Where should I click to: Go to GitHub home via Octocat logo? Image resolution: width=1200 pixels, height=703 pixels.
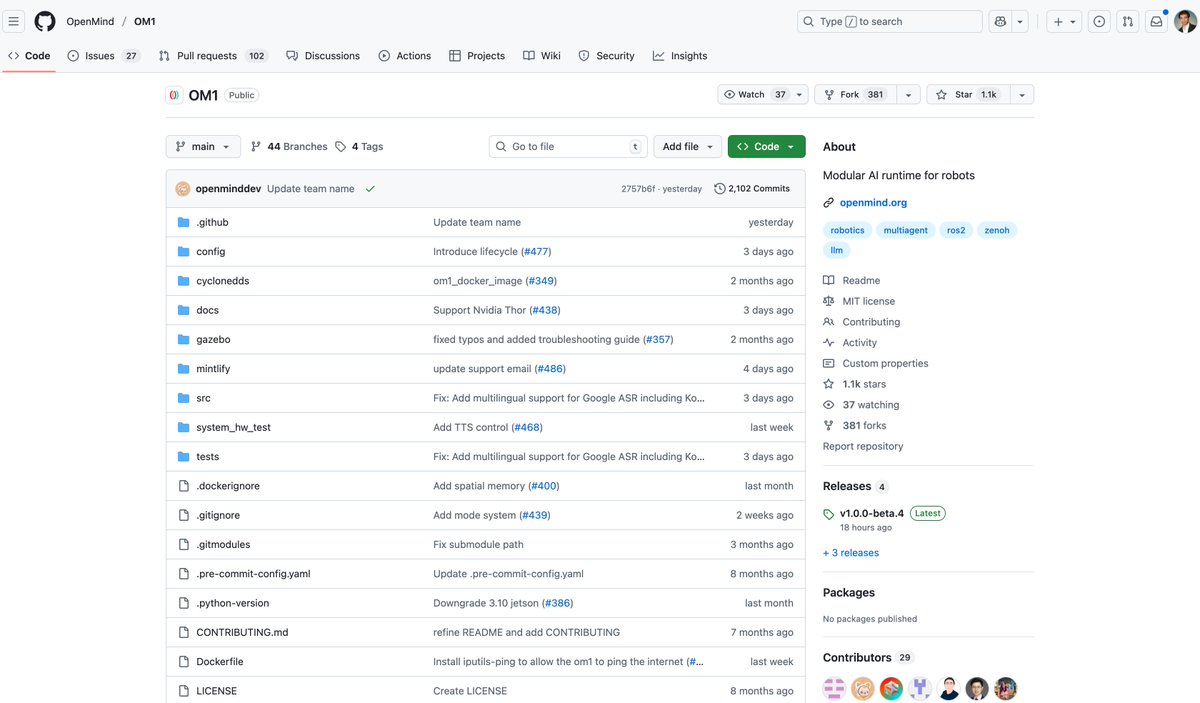tap(45, 21)
